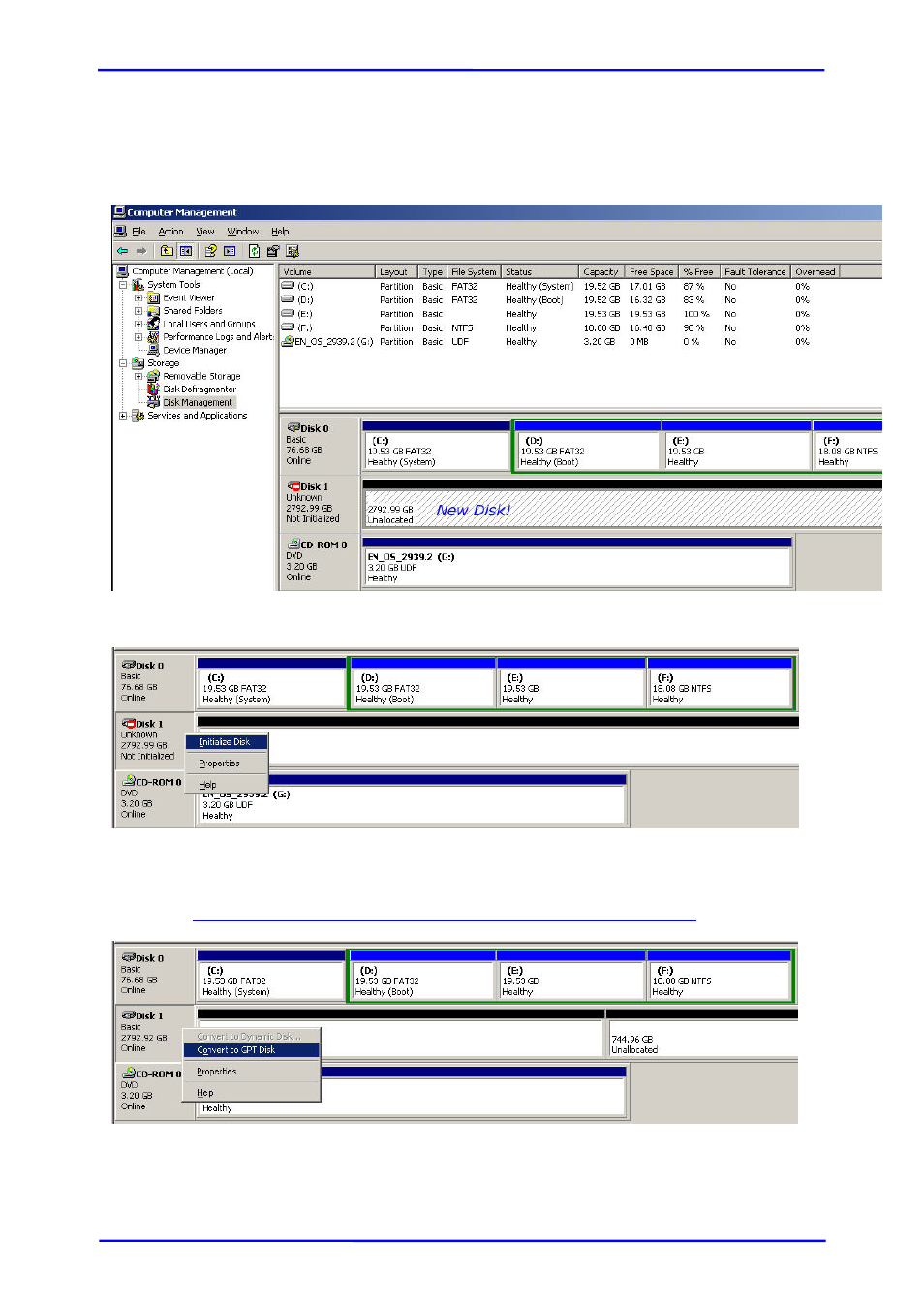924x1308 pixels.
Task: Open the Action menu
Action: click(x=170, y=232)
